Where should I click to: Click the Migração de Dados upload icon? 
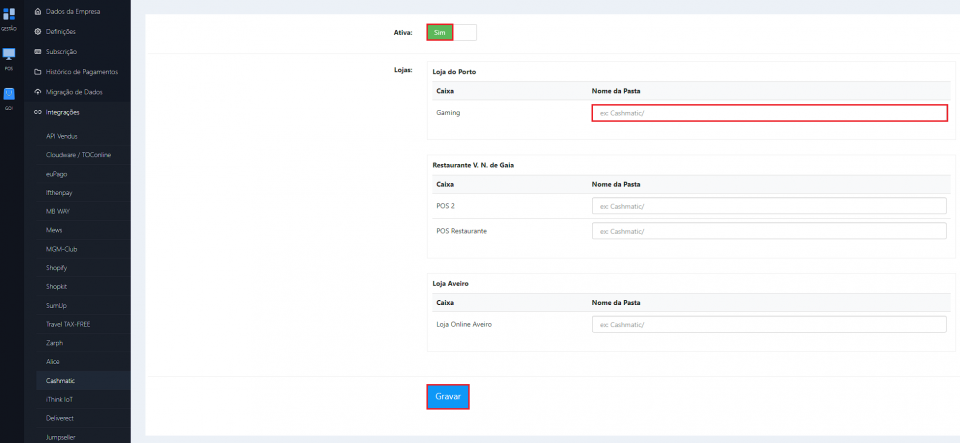pyautogui.click(x=38, y=92)
